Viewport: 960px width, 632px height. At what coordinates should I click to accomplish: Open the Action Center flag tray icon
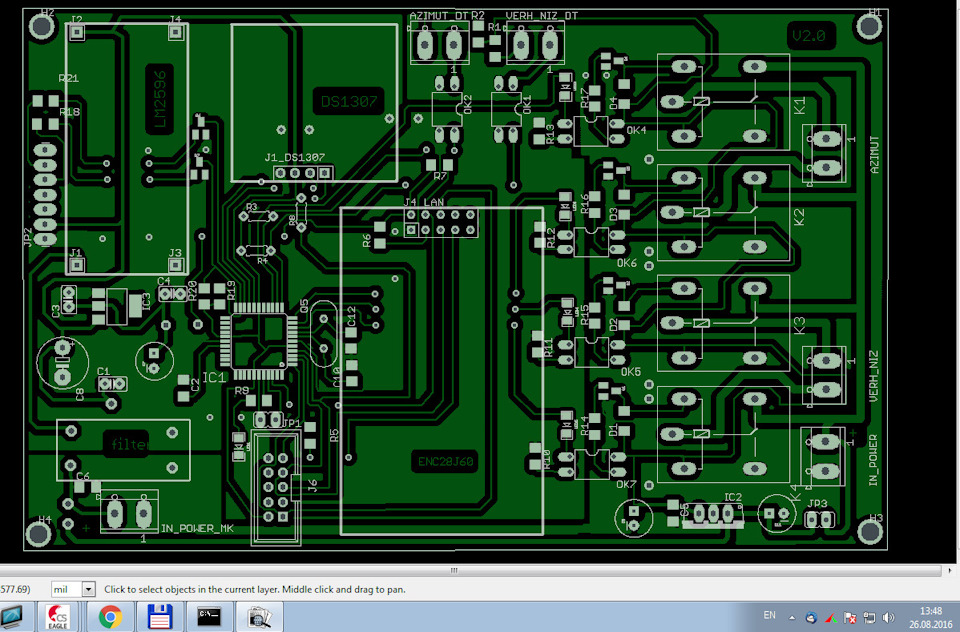[850, 617]
